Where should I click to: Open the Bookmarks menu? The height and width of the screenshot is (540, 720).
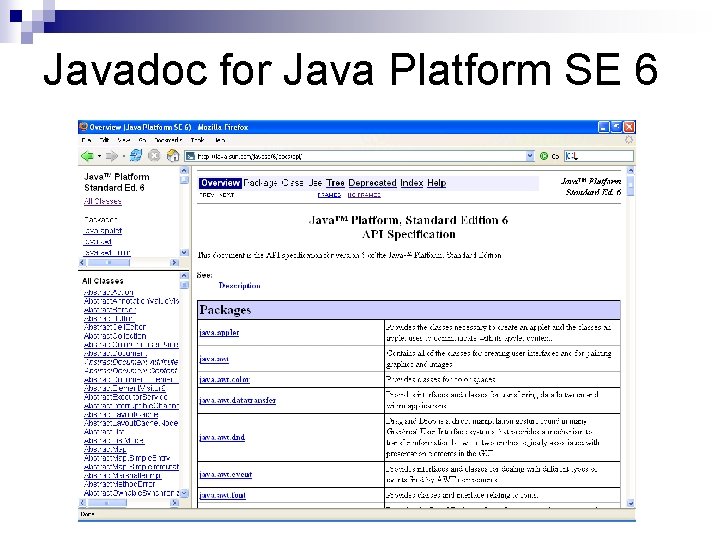169,140
